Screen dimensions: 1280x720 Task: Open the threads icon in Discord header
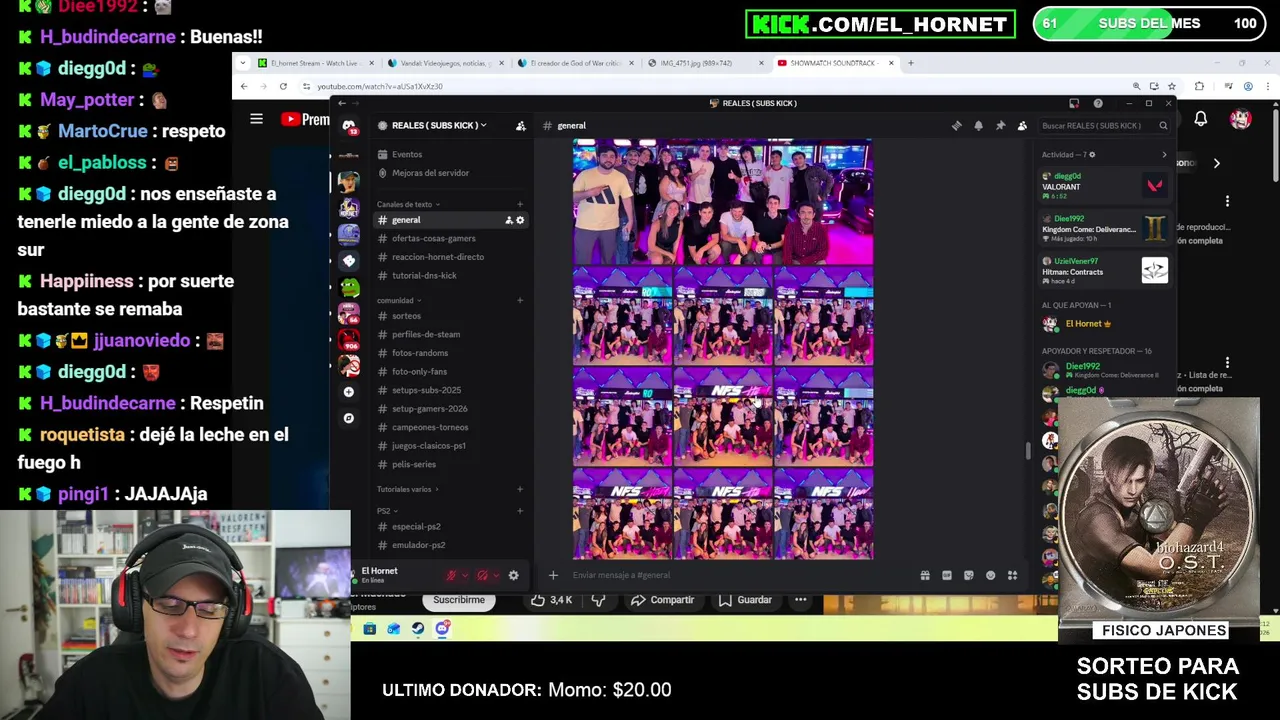click(x=957, y=126)
